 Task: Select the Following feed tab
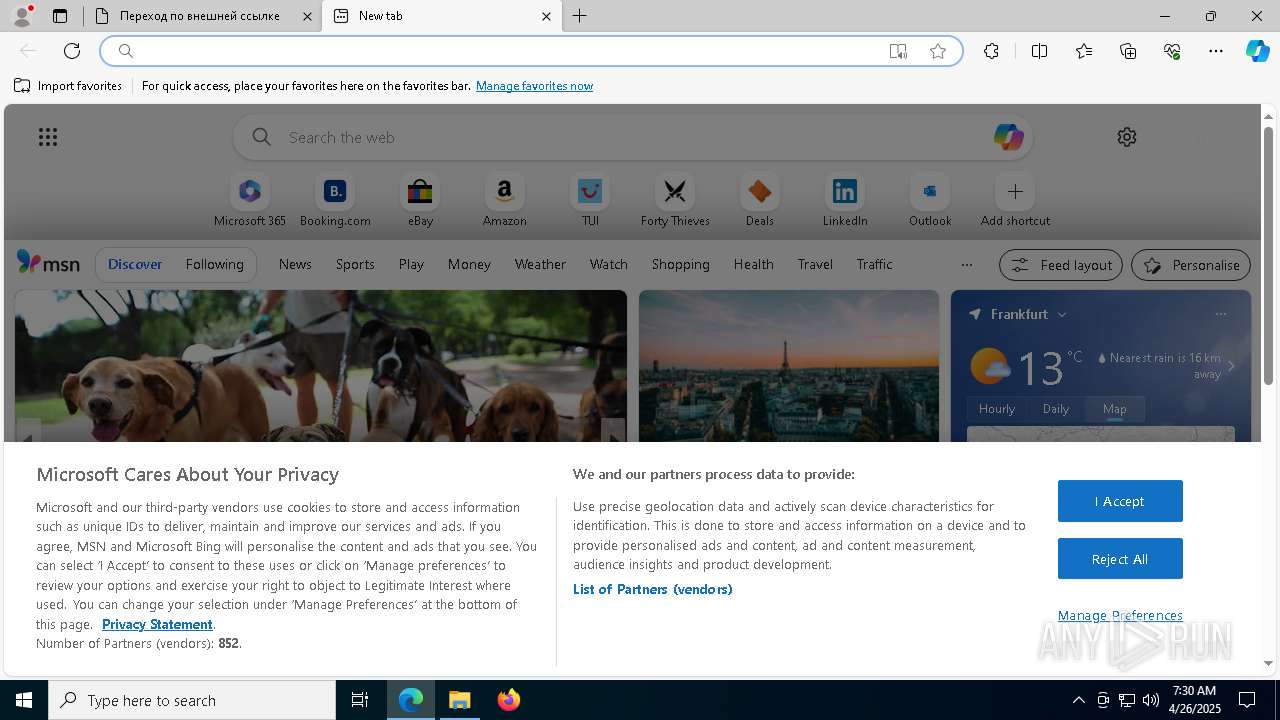[x=214, y=264]
